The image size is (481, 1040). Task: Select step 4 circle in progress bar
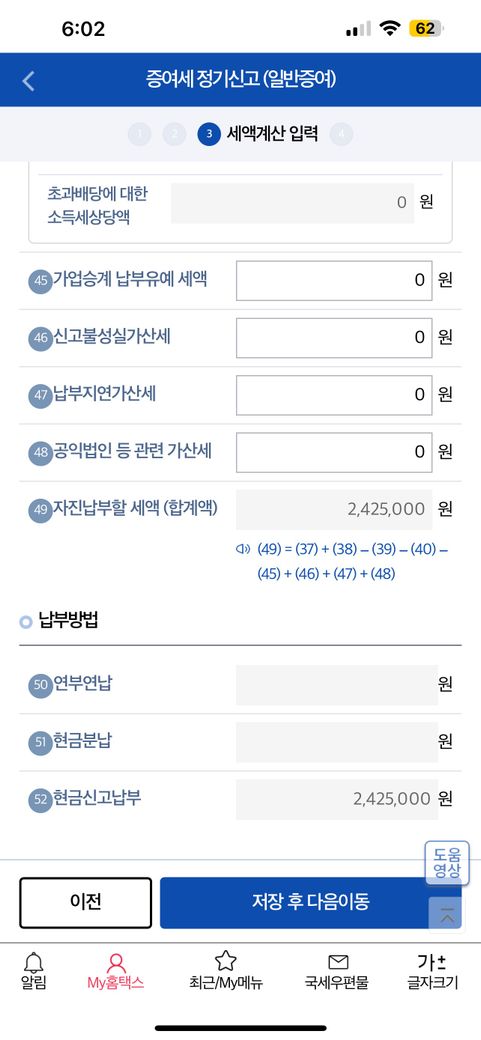(x=341, y=135)
